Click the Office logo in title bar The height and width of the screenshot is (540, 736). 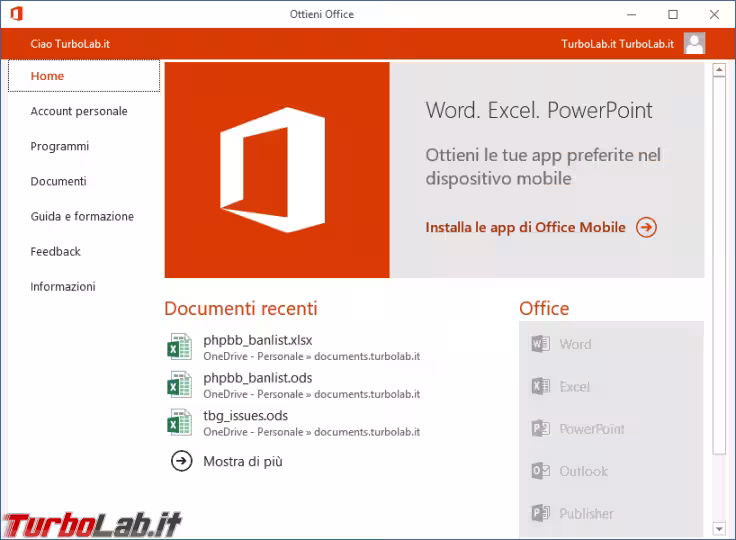[x=16, y=14]
